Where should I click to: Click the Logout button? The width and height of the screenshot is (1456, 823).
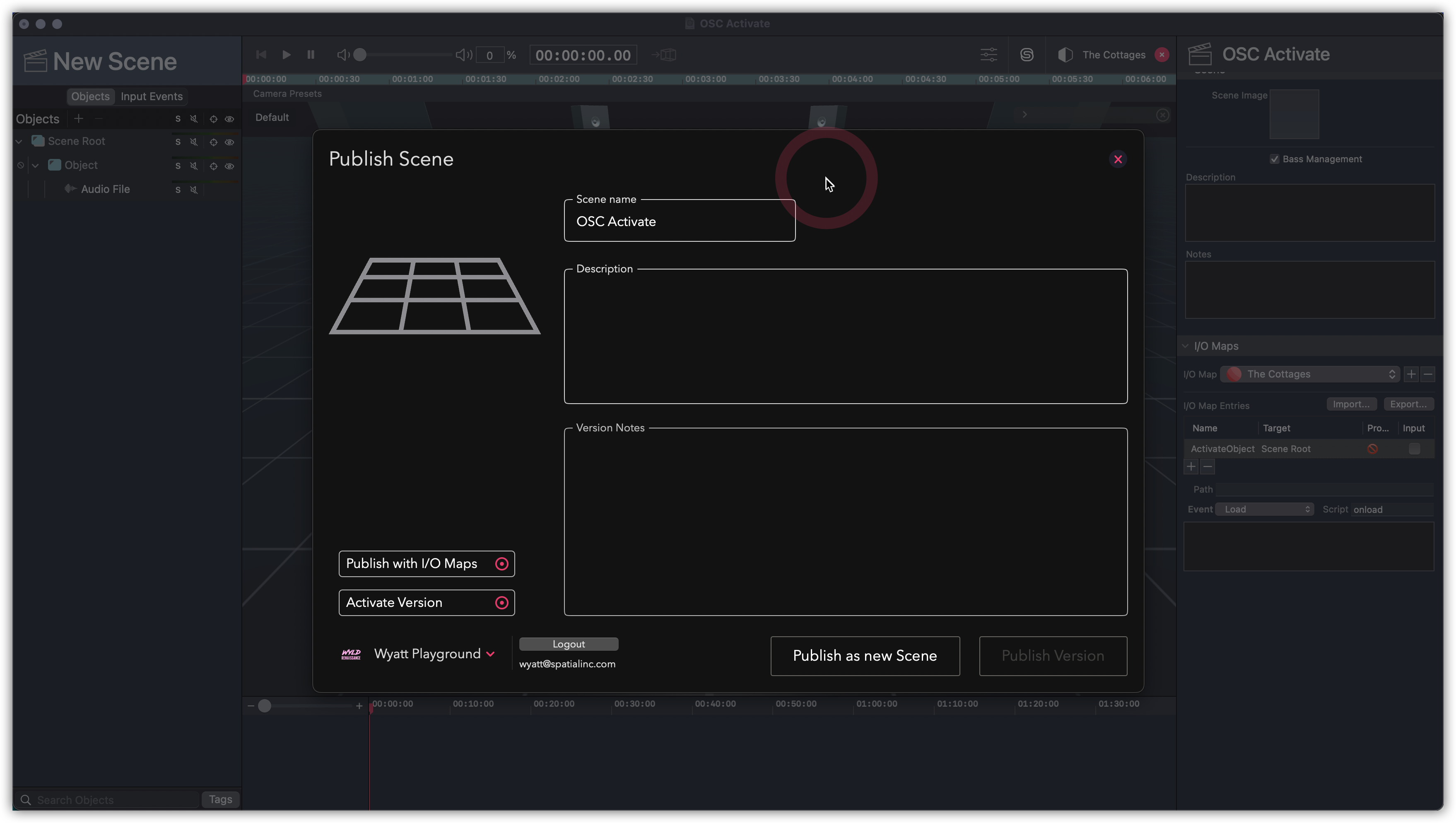coord(568,644)
